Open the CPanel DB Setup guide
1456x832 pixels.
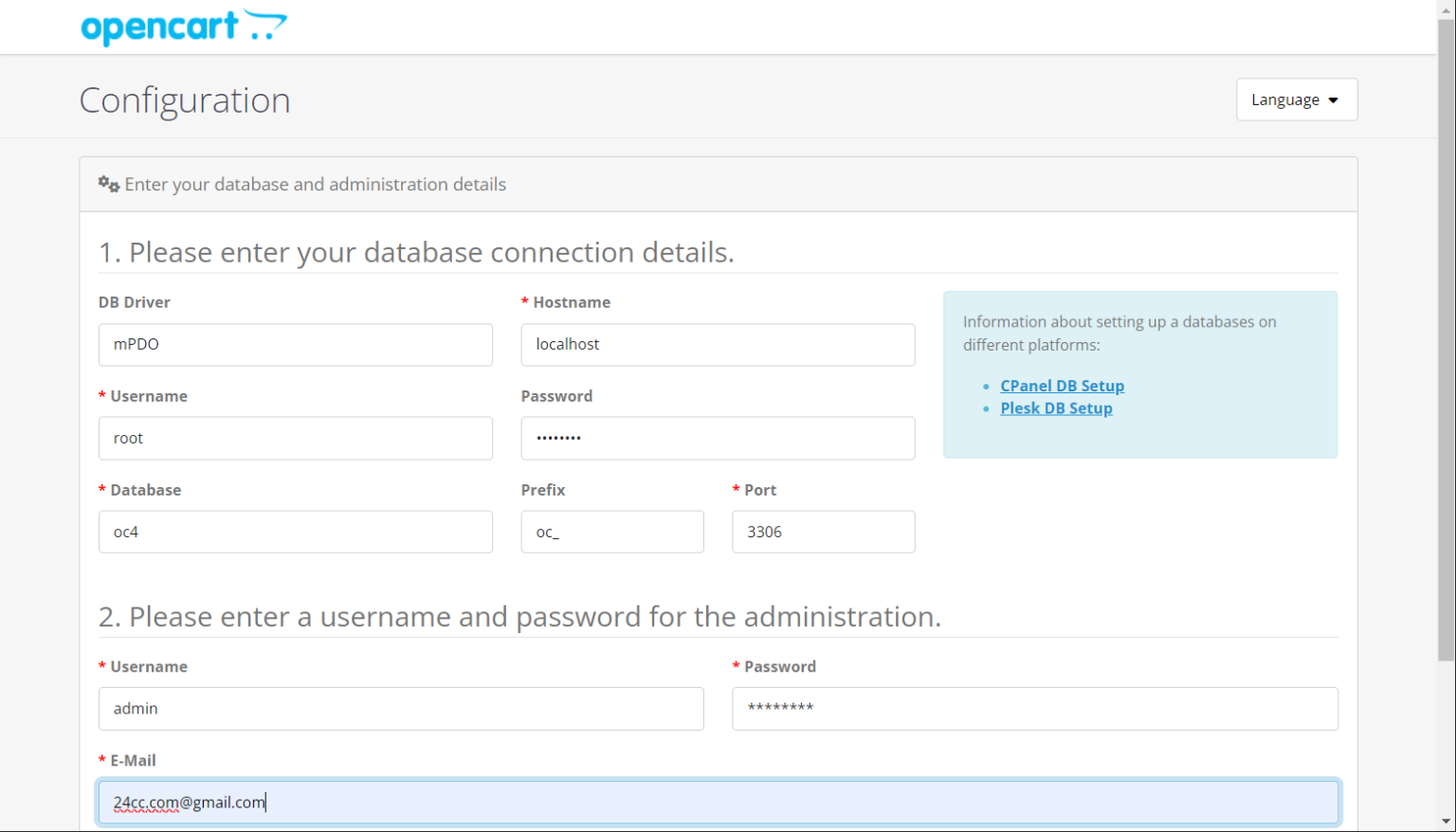pyautogui.click(x=1062, y=385)
